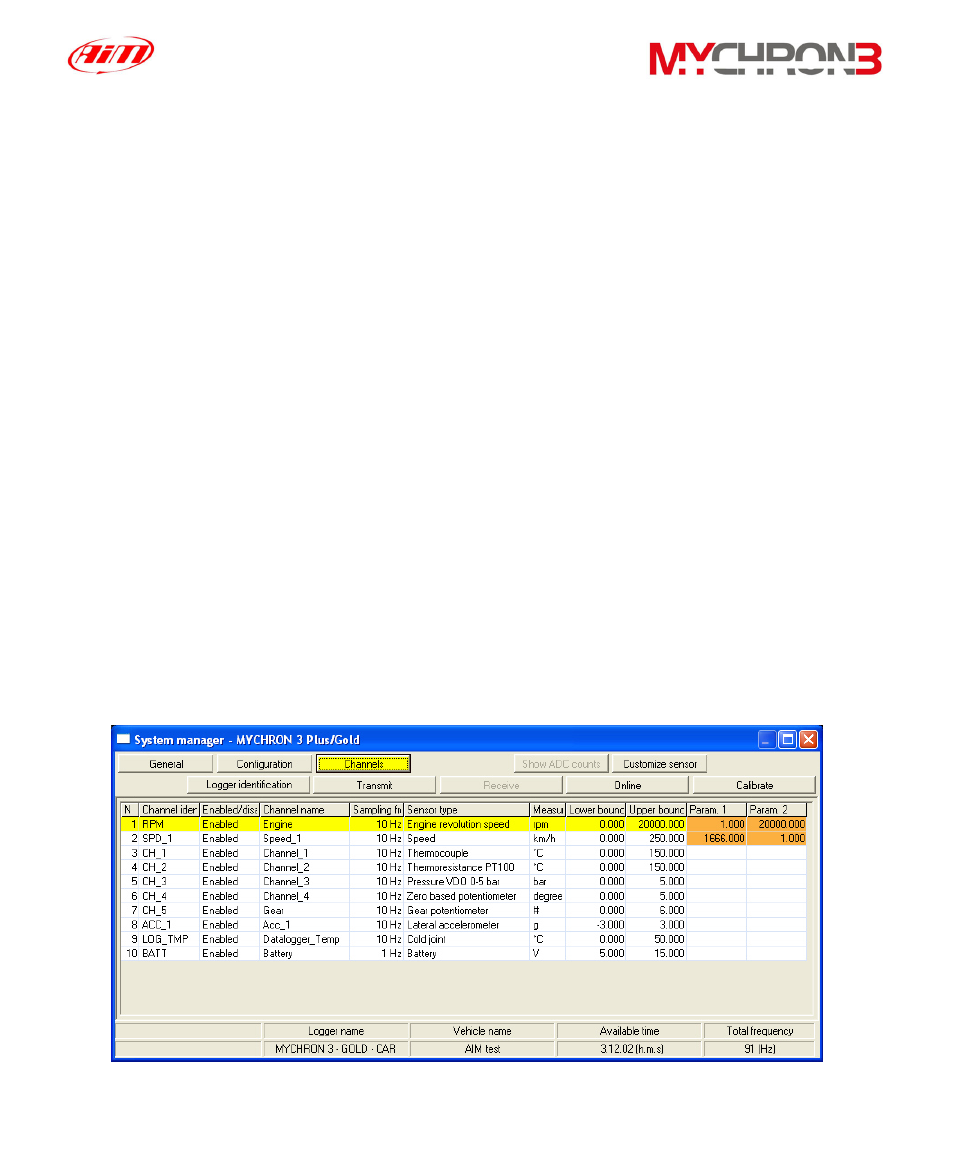Click the Calibrate button

[755, 784]
